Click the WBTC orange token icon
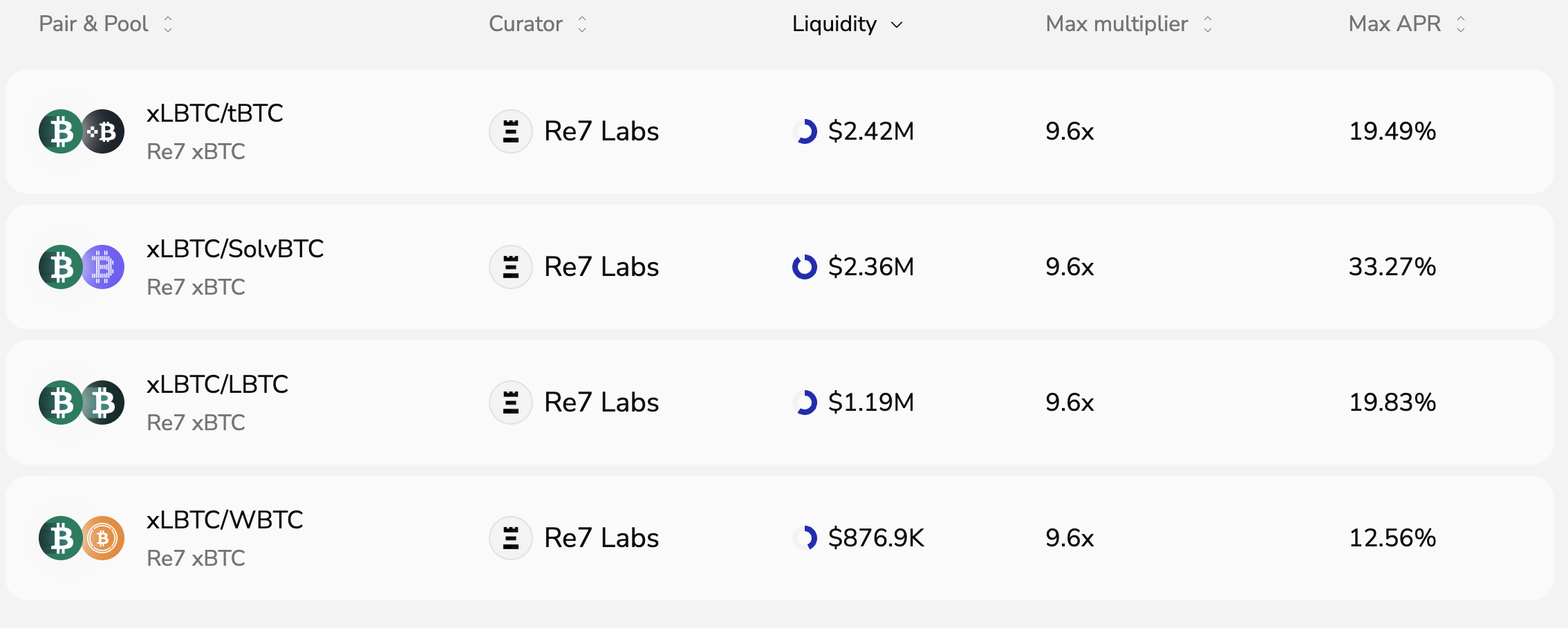This screenshot has width=1568, height=628. [x=102, y=537]
